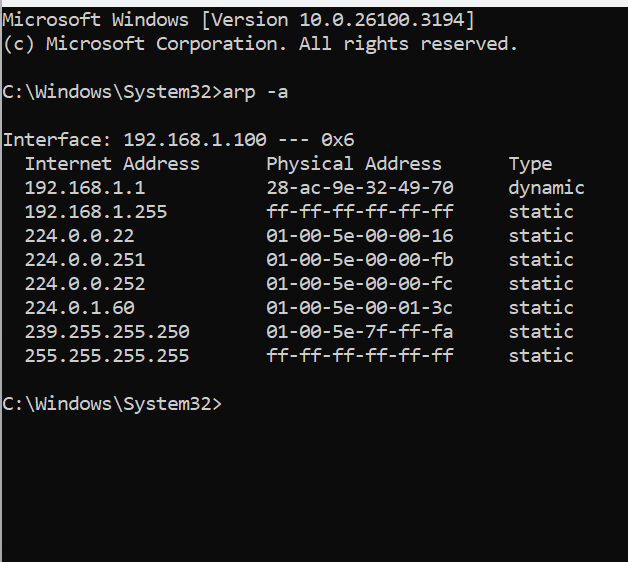Click the 224.0.0.22 multicast address

click(79, 236)
